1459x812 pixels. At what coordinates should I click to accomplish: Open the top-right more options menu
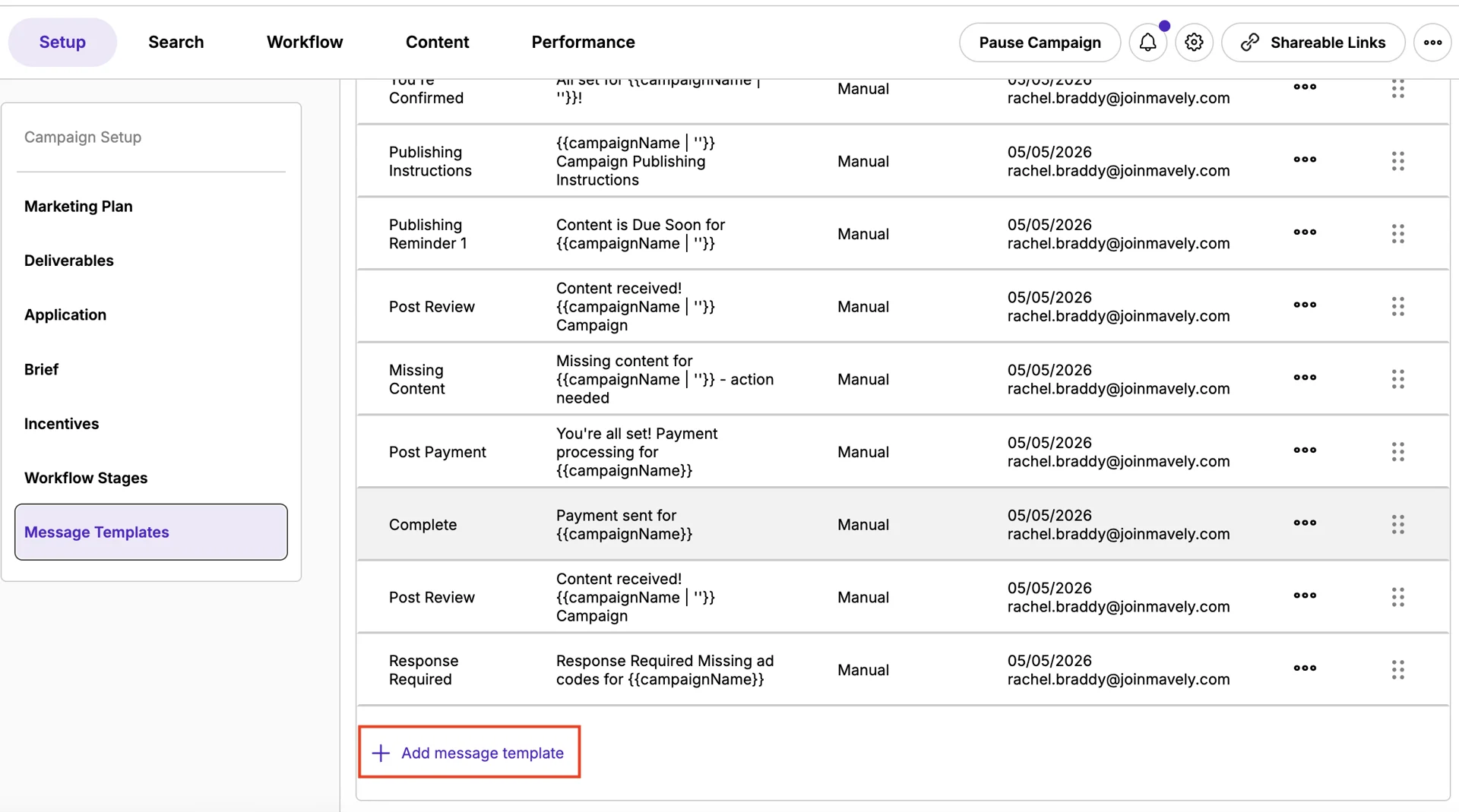point(1432,43)
